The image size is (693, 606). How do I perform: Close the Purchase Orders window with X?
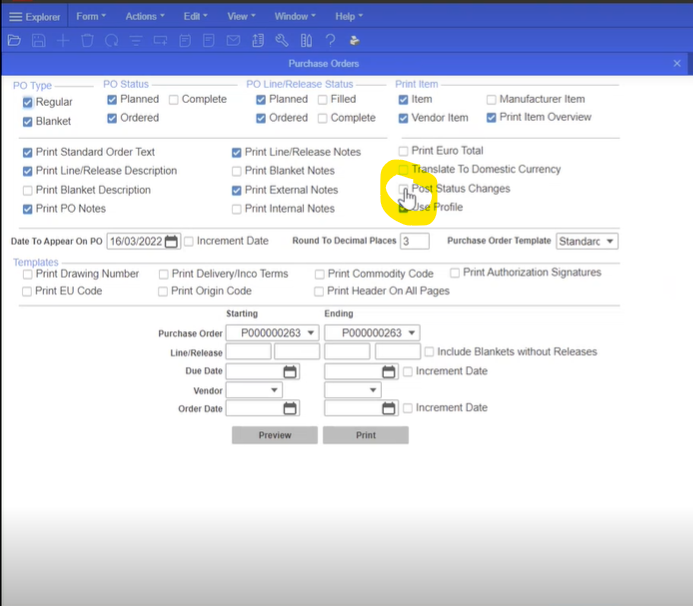click(677, 63)
